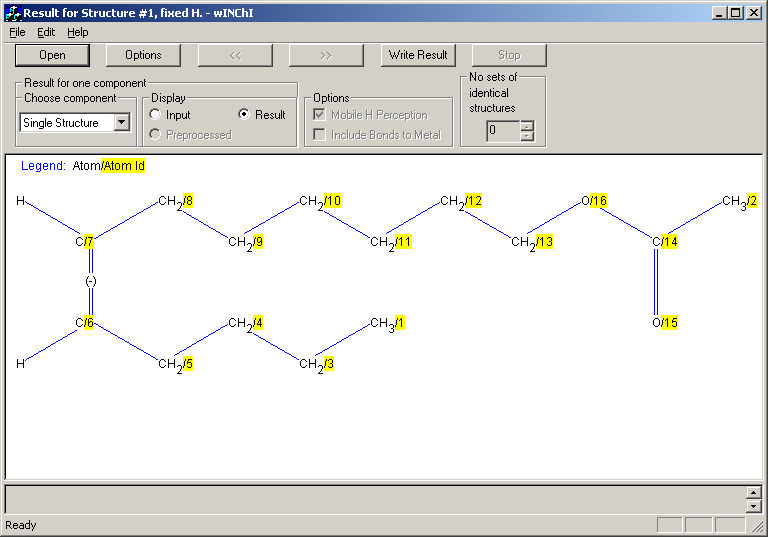Select the Preprocessed display radio button
Screen dimensions: 768x537
pyautogui.click(x=155, y=134)
